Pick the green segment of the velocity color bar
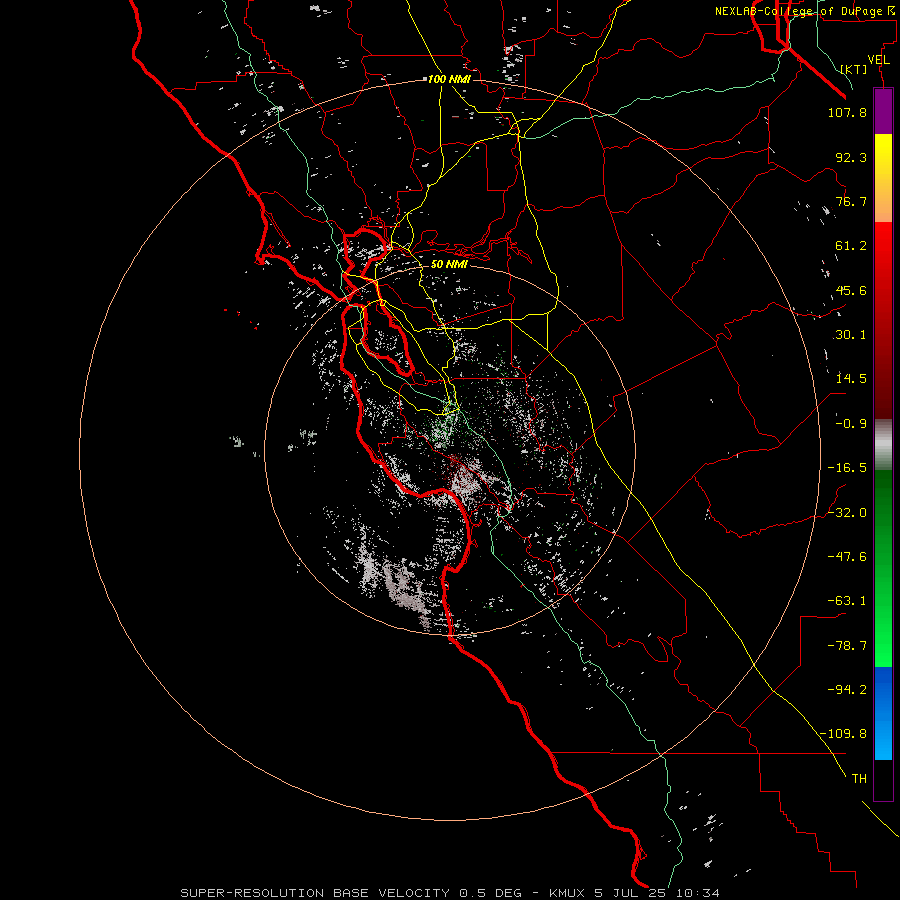This screenshot has width=900, height=900. coord(883,568)
